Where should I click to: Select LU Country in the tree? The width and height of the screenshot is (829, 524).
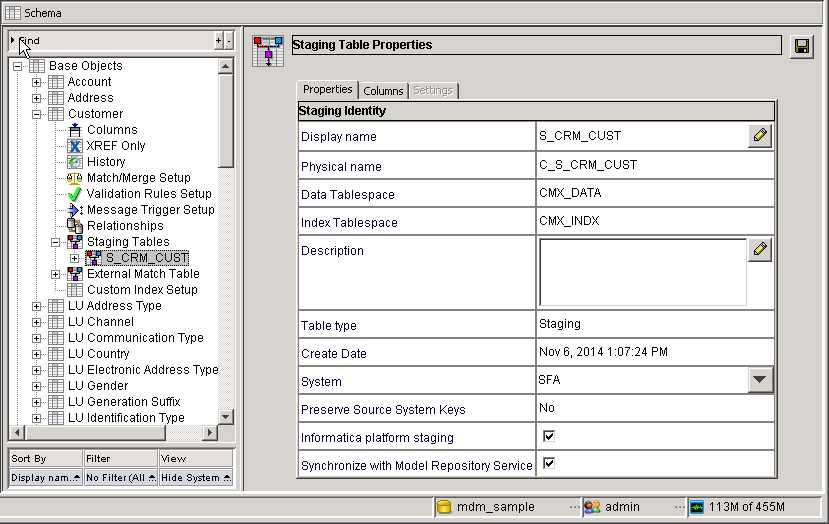click(x=99, y=354)
